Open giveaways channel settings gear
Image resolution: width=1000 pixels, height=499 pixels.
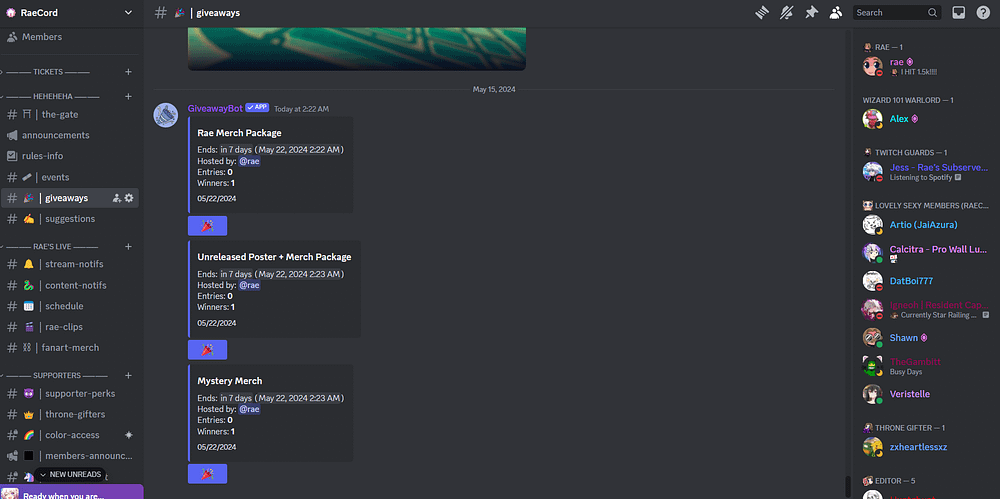[129, 198]
